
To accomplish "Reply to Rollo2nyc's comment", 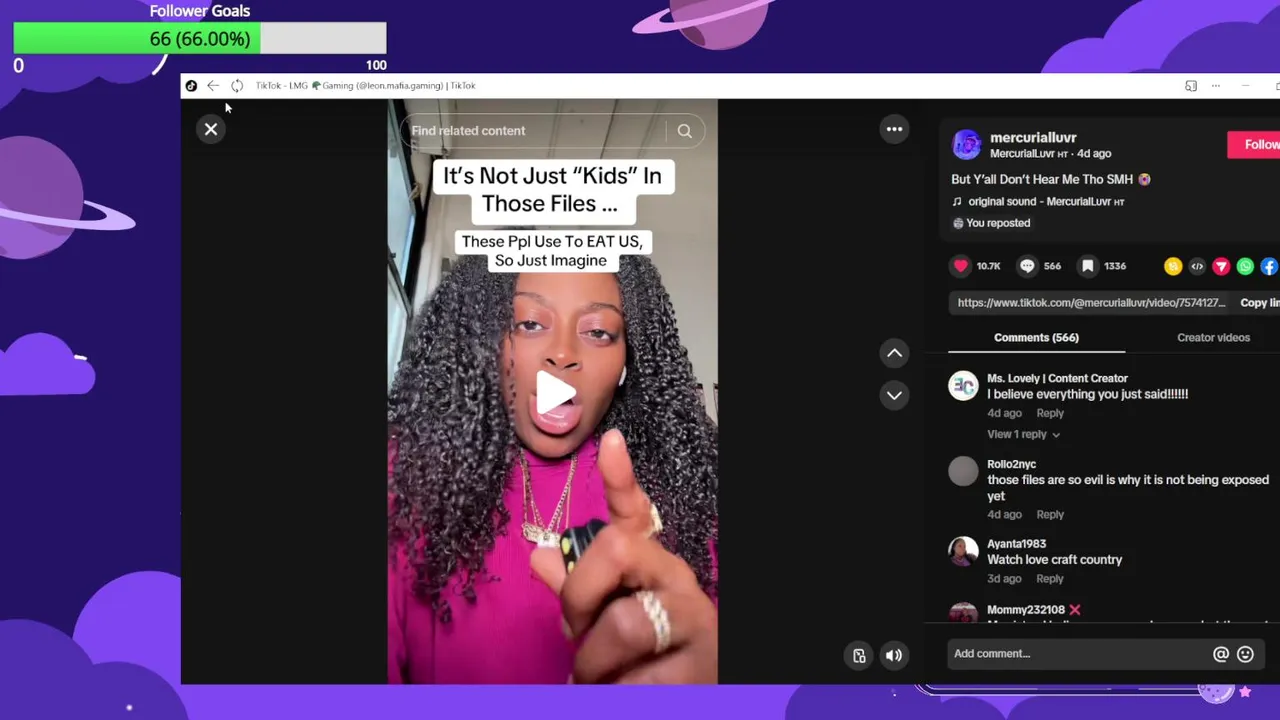I will pos(1050,515).
